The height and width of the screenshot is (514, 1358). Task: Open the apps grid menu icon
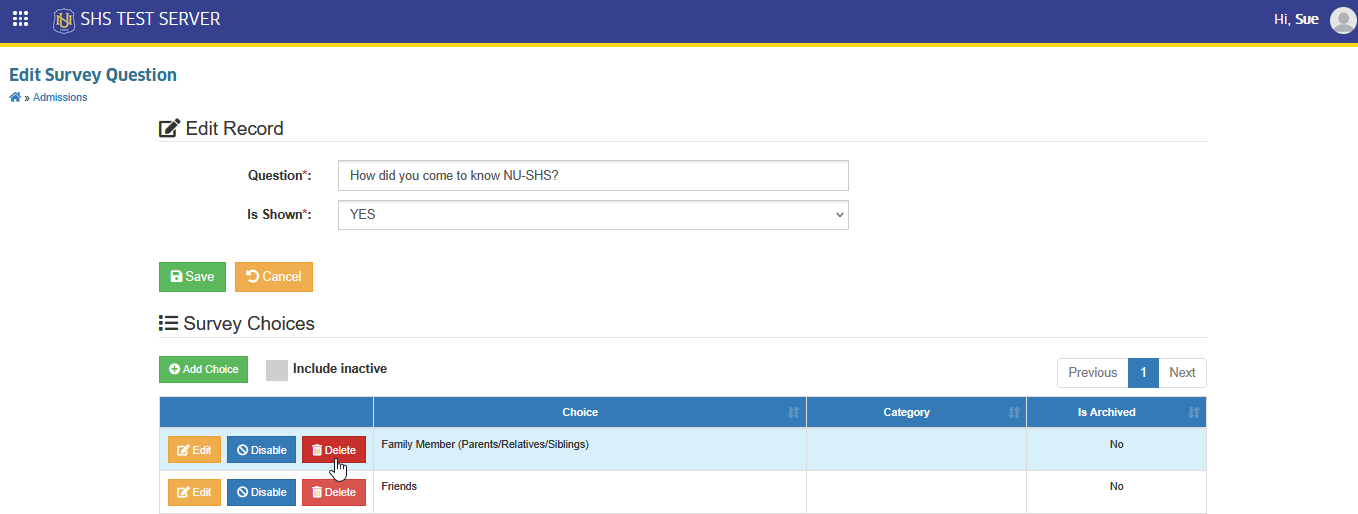[20, 19]
